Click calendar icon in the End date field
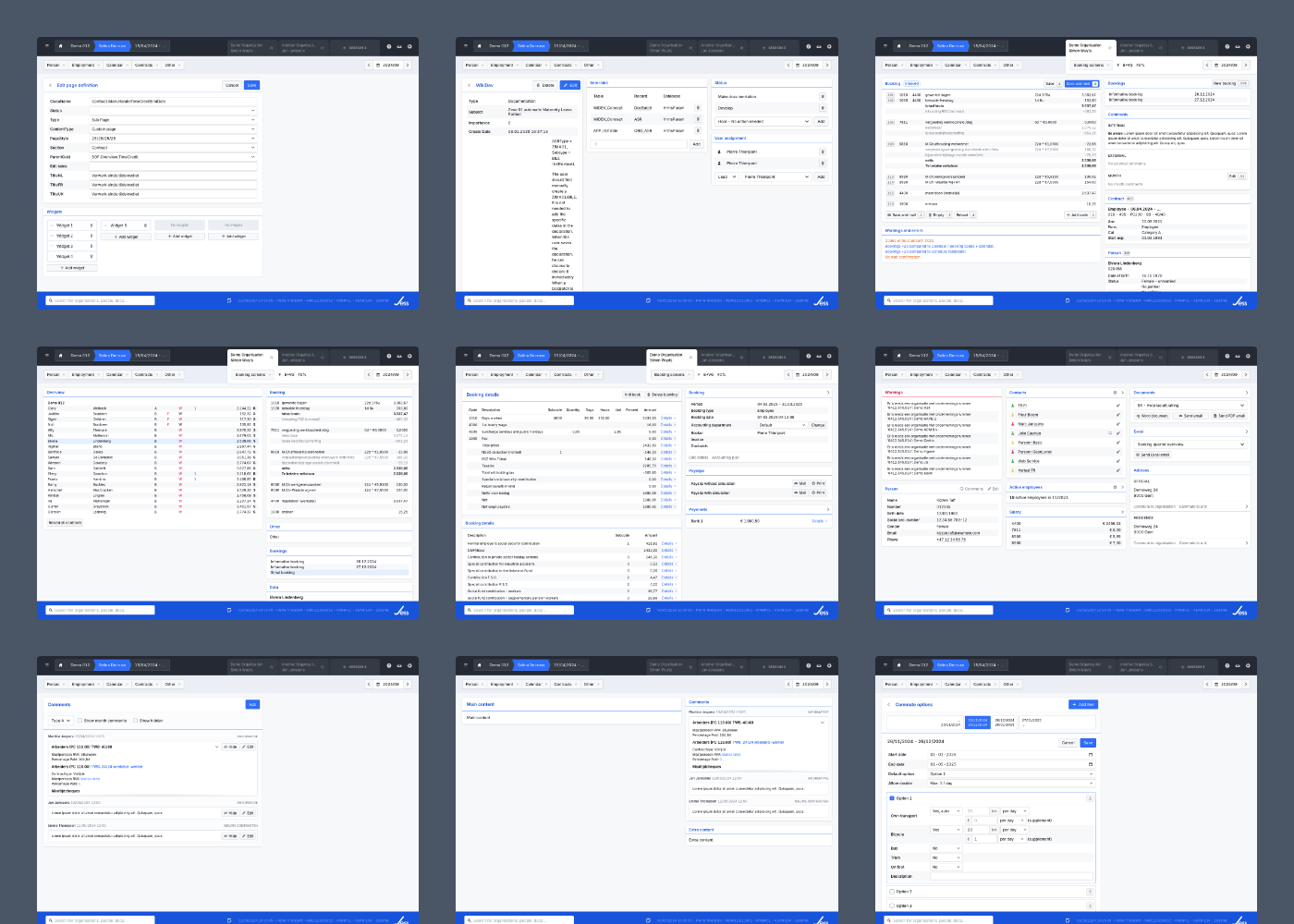The width and height of the screenshot is (1294, 924). (x=1091, y=764)
